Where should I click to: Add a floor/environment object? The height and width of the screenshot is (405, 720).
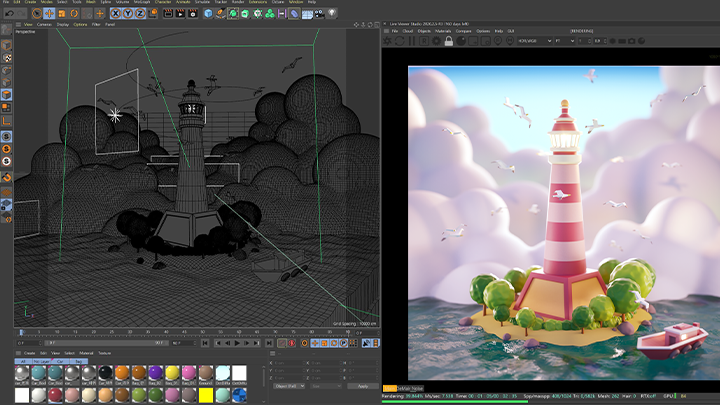click(307, 14)
